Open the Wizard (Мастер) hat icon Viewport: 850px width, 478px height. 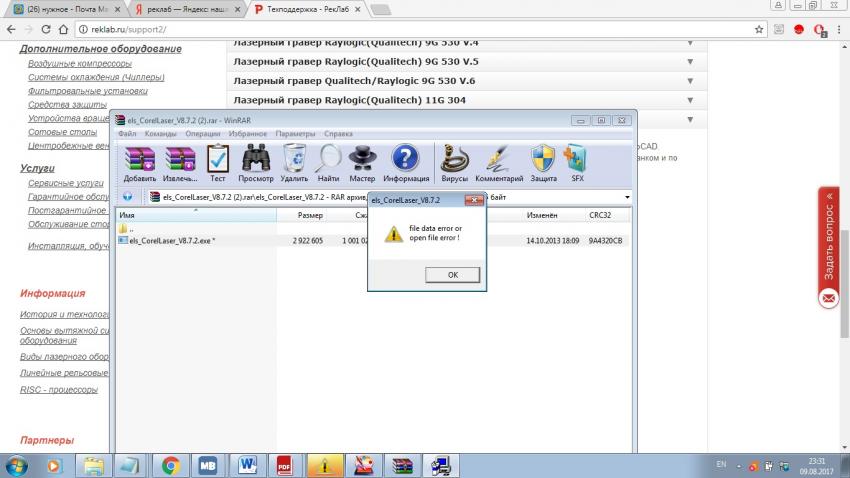click(x=362, y=161)
